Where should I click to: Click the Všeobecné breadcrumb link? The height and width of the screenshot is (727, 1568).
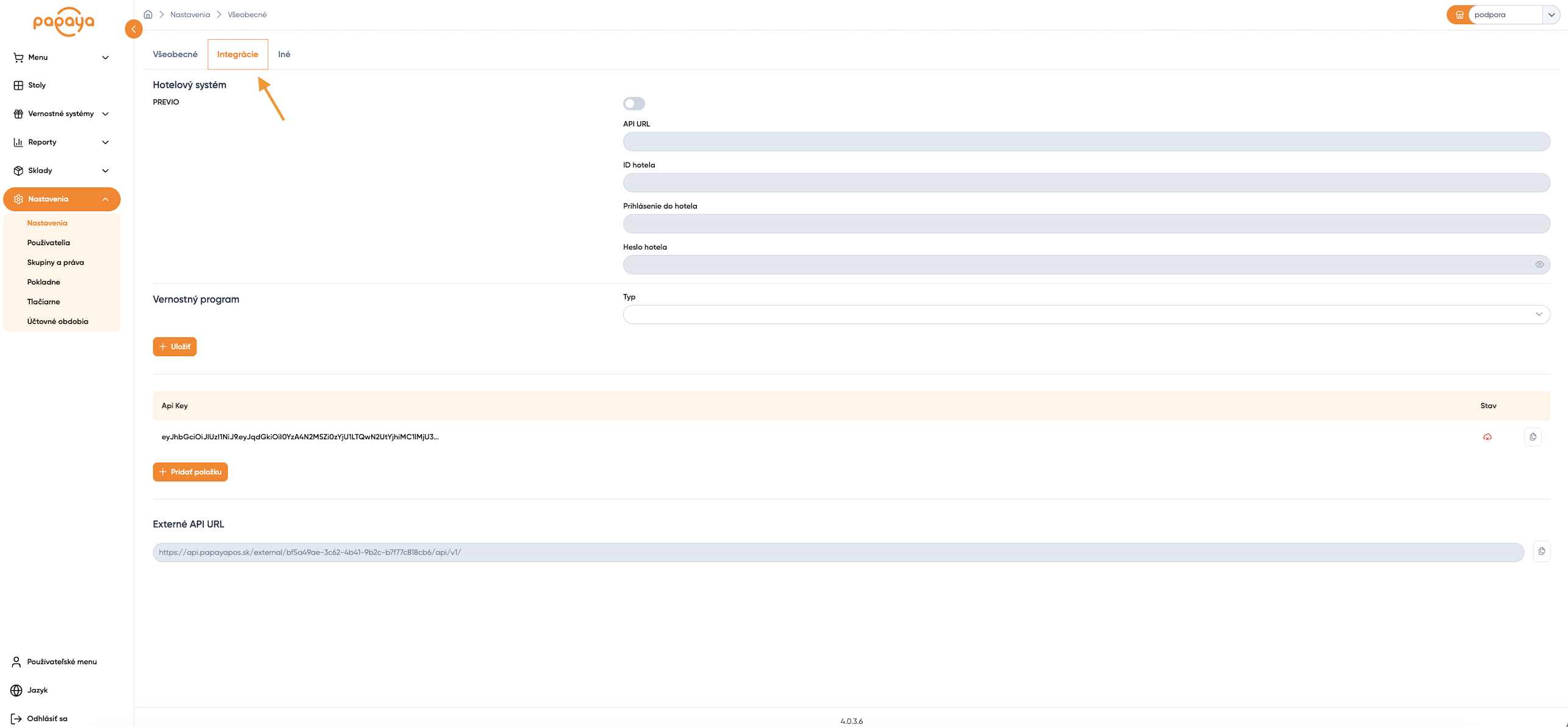coord(247,15)
